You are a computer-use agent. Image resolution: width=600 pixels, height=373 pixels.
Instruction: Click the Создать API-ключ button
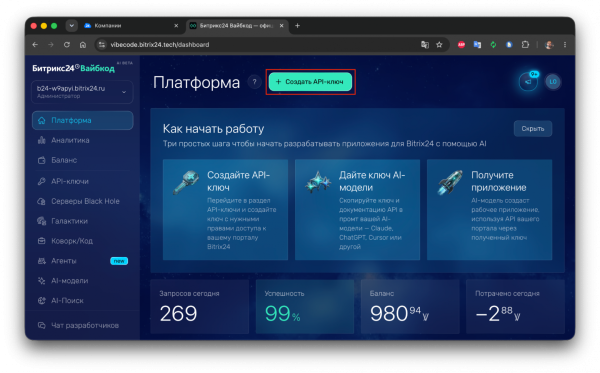(x=310, y=82)
